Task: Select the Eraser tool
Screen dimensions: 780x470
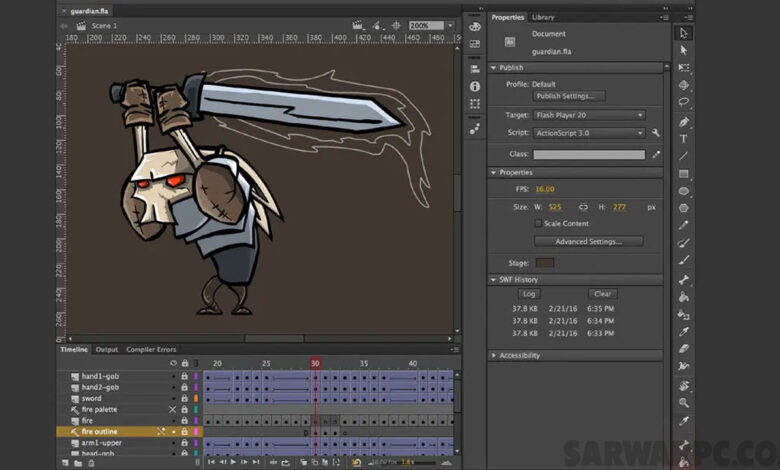Action: point(684,349)
